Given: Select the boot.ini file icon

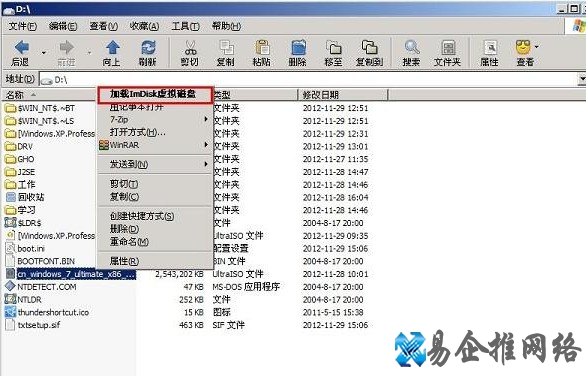Looking at the screenshot, I should [10, 248].
